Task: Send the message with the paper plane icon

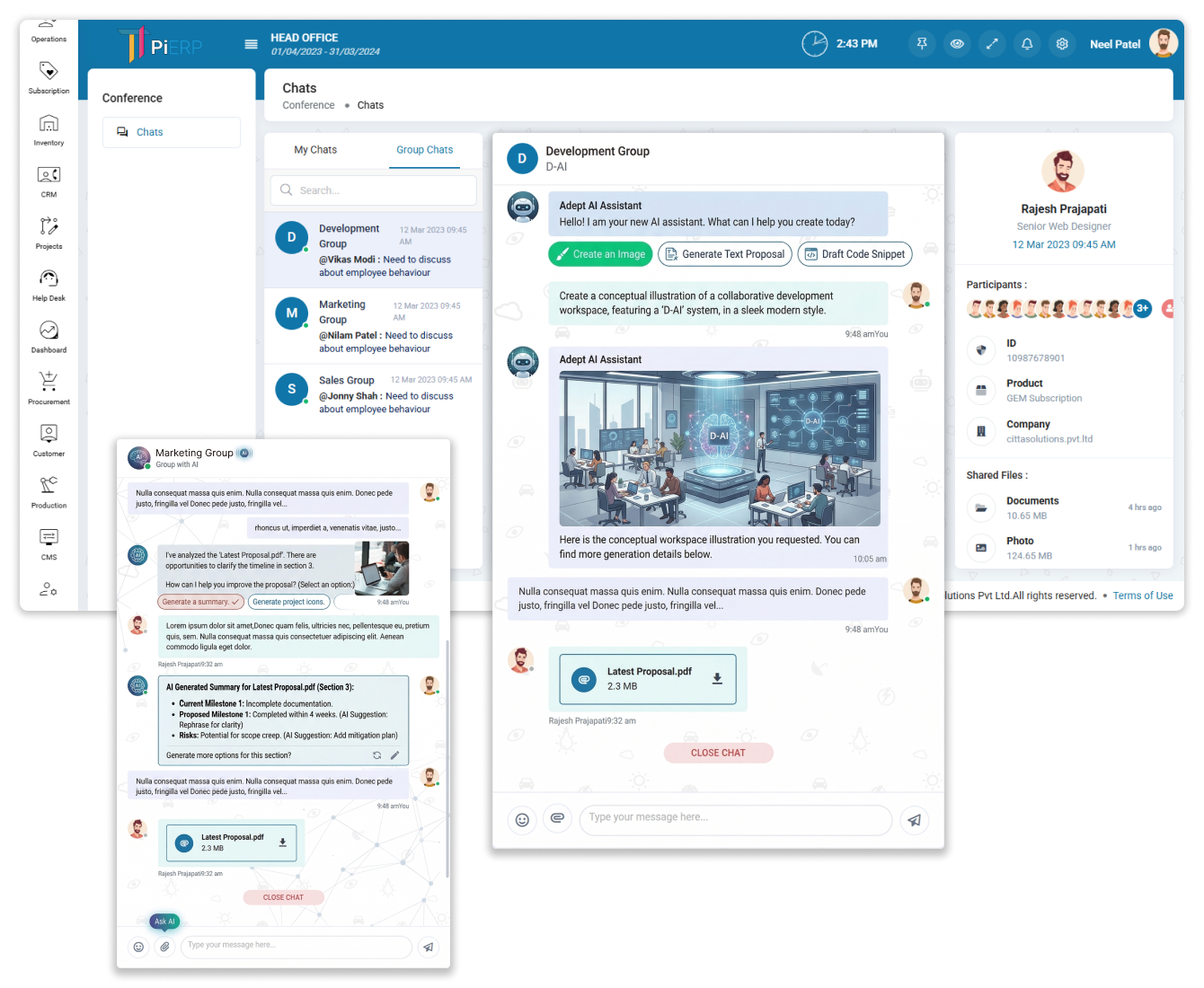Action: click(915, 820)
